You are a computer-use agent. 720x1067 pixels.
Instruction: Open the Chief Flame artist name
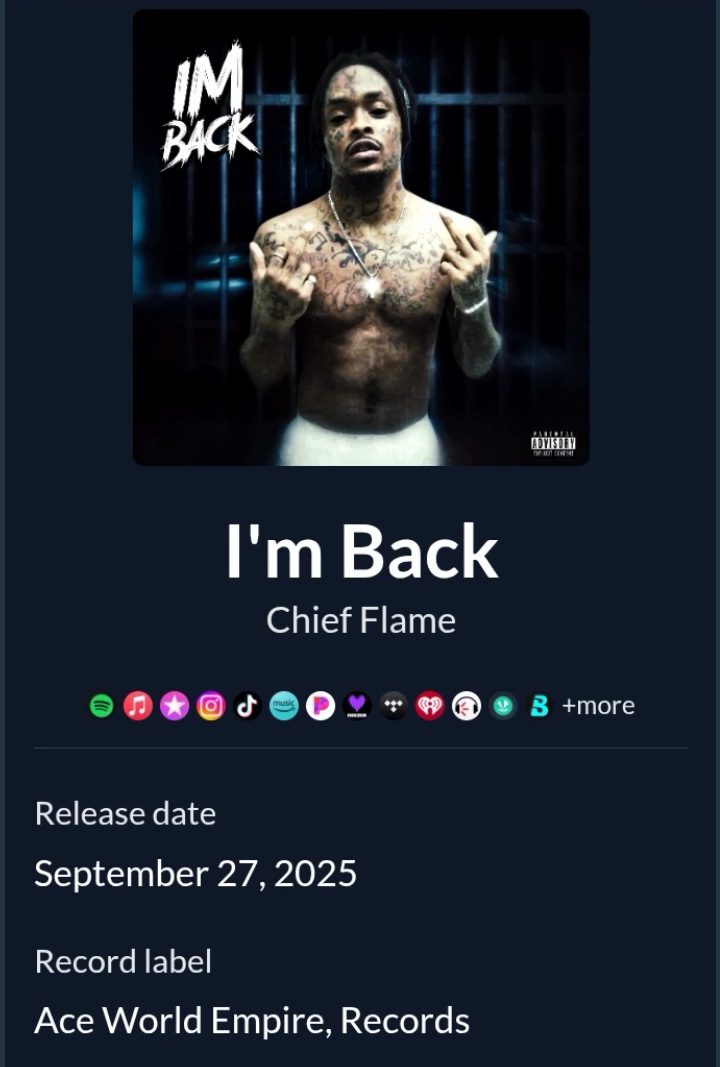pos(361,620)
